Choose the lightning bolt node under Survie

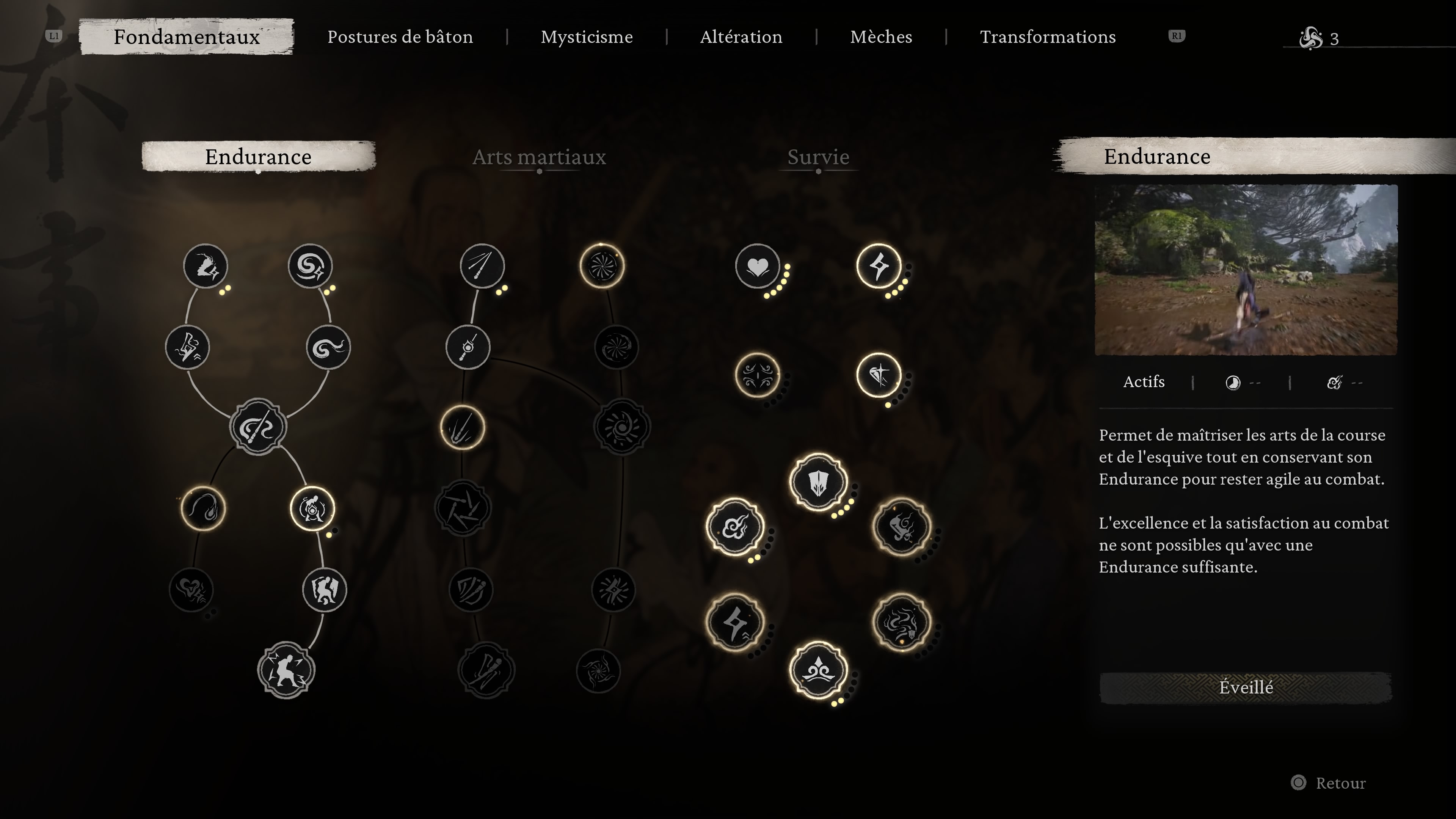coord(879,266)
